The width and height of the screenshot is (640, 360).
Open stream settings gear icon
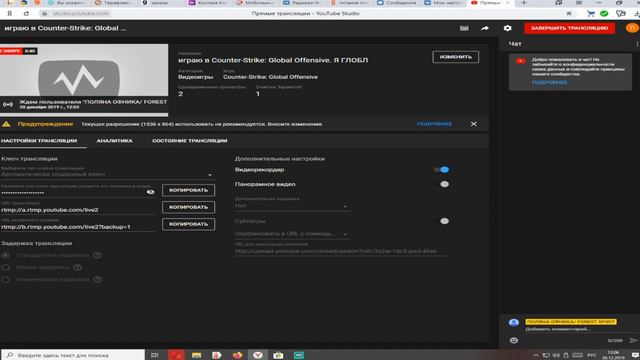click(x=507, y=28)
